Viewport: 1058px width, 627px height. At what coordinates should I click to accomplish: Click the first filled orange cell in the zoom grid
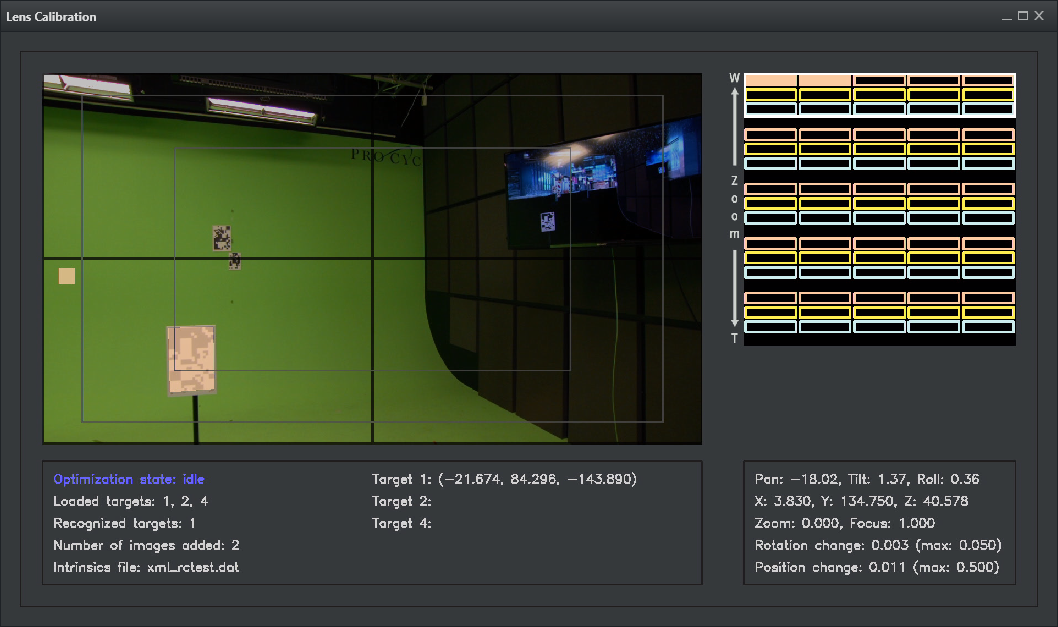tap(770, 80)
